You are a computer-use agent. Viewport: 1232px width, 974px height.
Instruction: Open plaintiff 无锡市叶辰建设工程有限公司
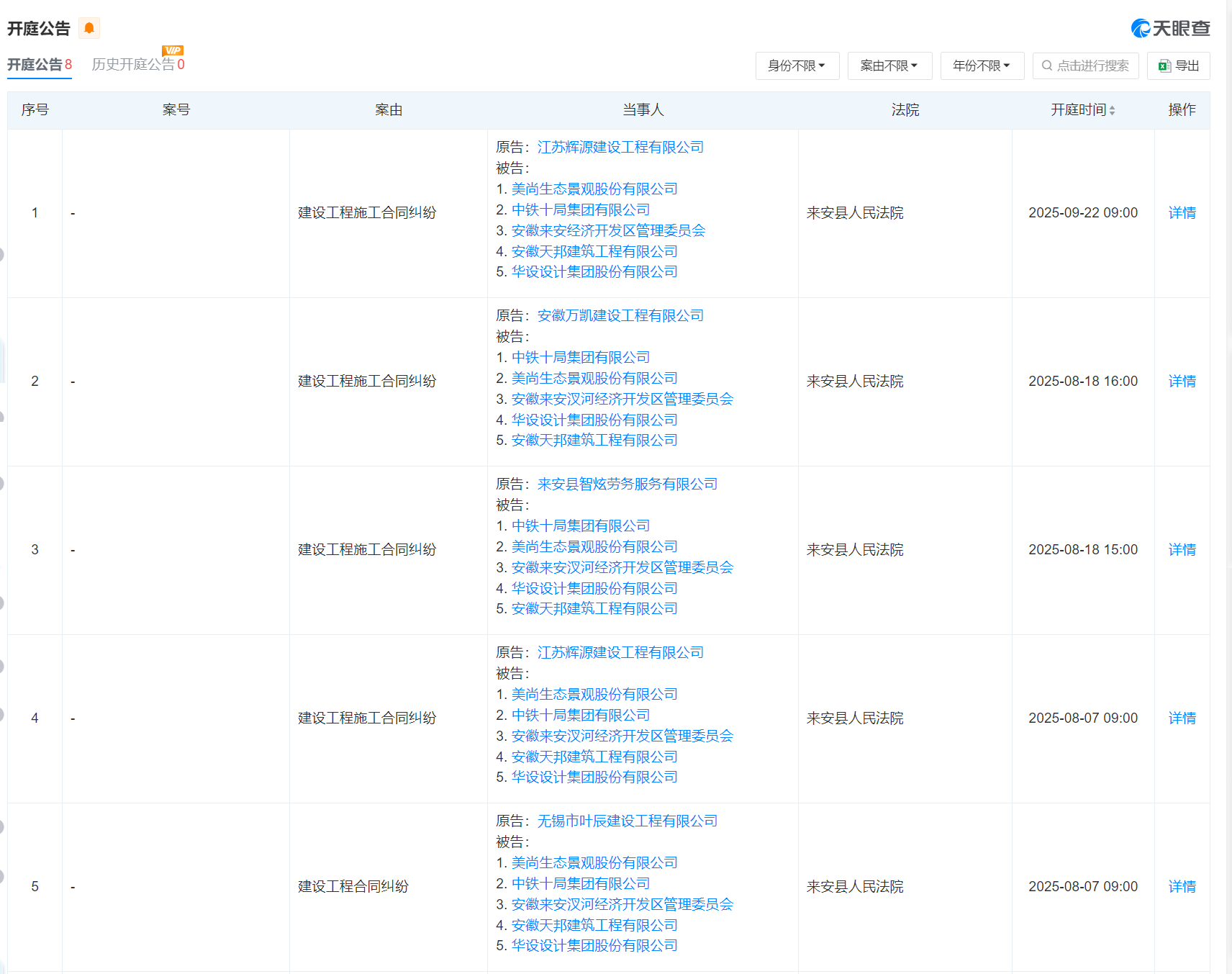point(628,821)
